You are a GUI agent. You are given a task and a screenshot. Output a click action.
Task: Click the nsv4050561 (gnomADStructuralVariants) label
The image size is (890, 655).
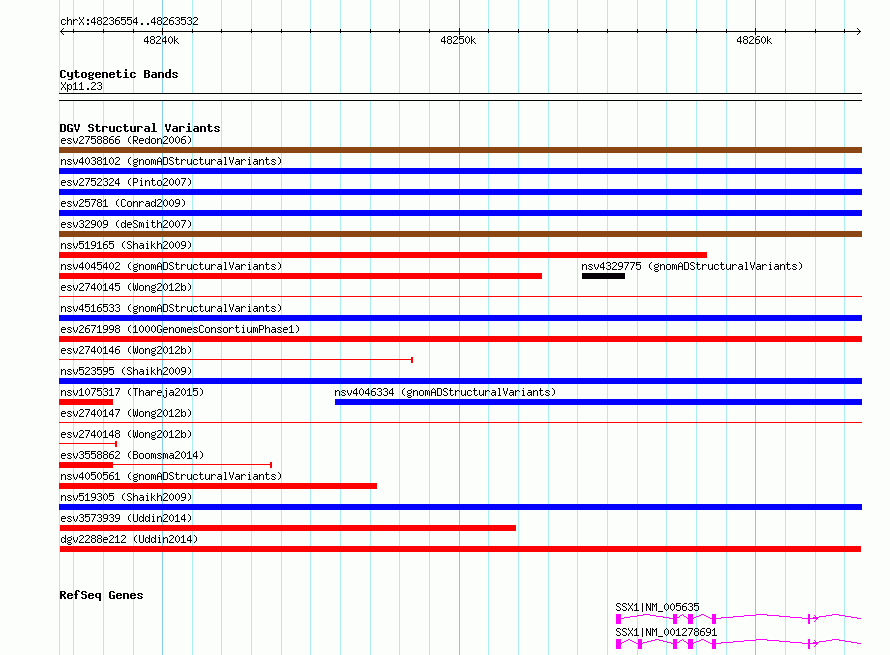[171, 476]
